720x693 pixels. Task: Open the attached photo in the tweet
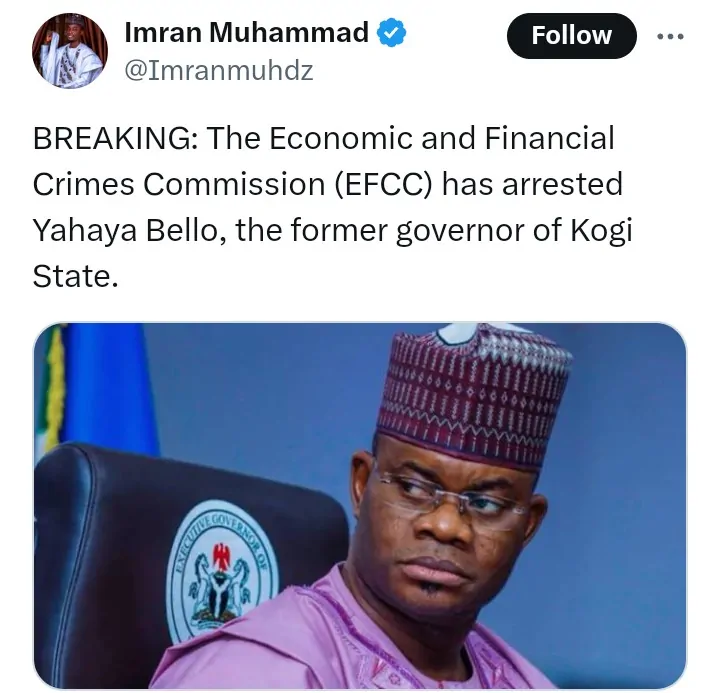pos(360,505)
